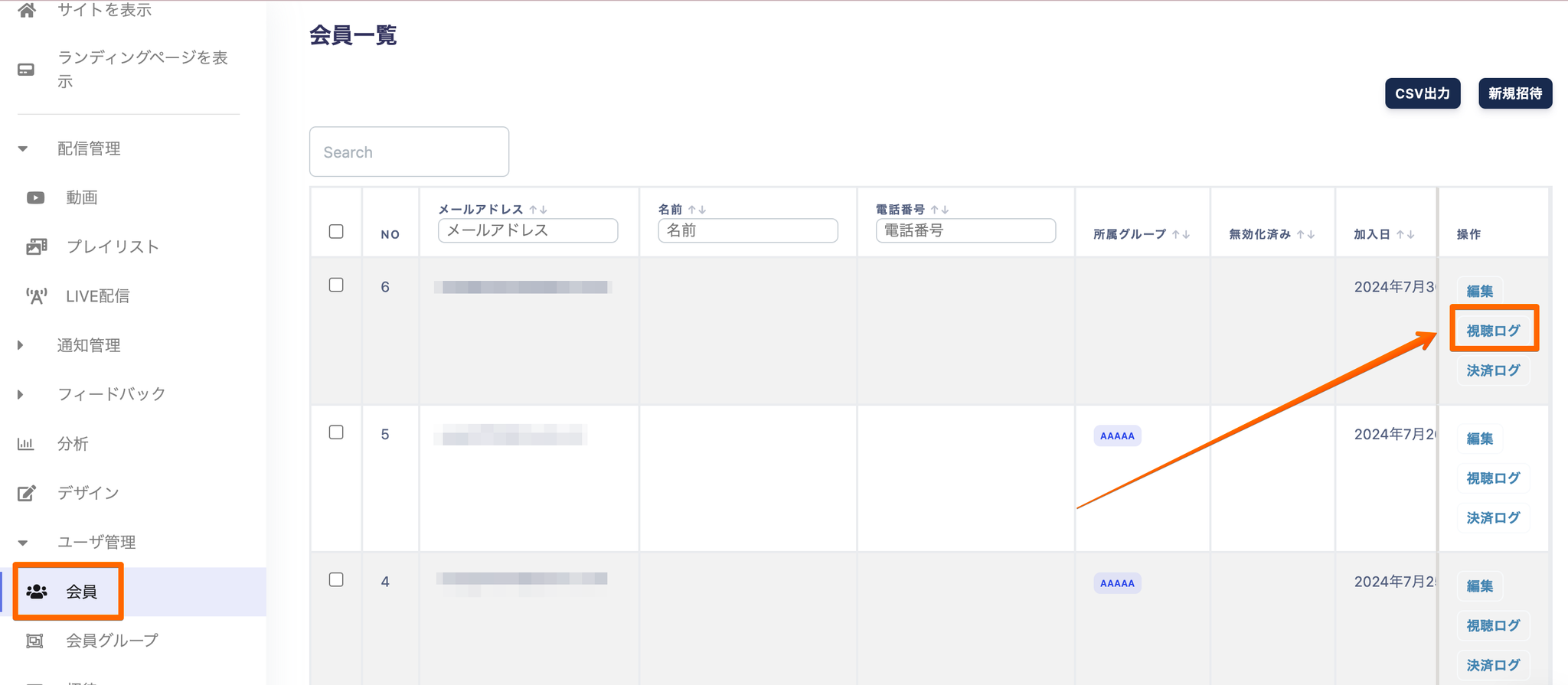Click the landing page card icon
The width and height of the screenshot is (1568, 685).
point(26,70)
